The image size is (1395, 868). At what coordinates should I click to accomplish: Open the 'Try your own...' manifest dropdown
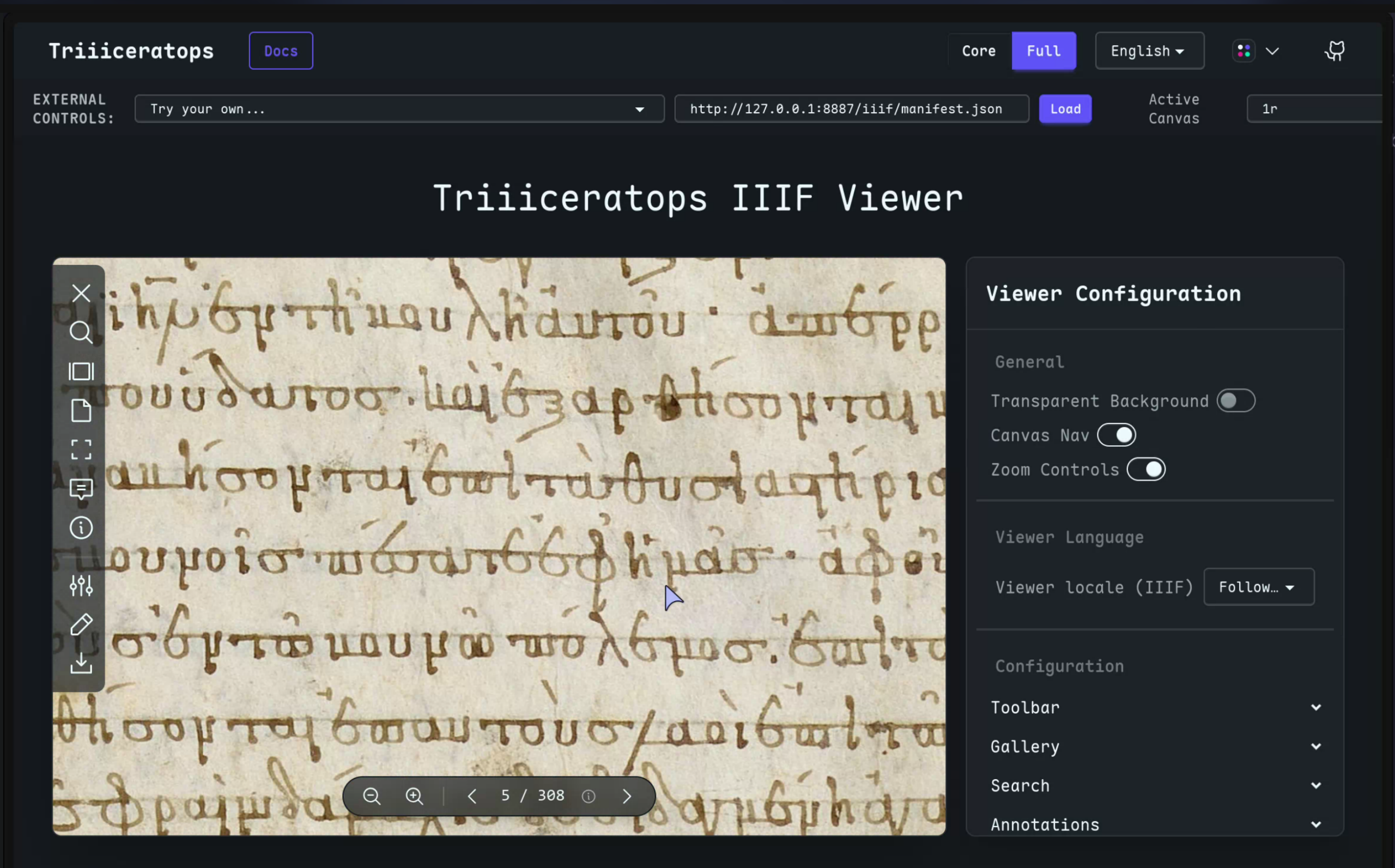(399, 109)
